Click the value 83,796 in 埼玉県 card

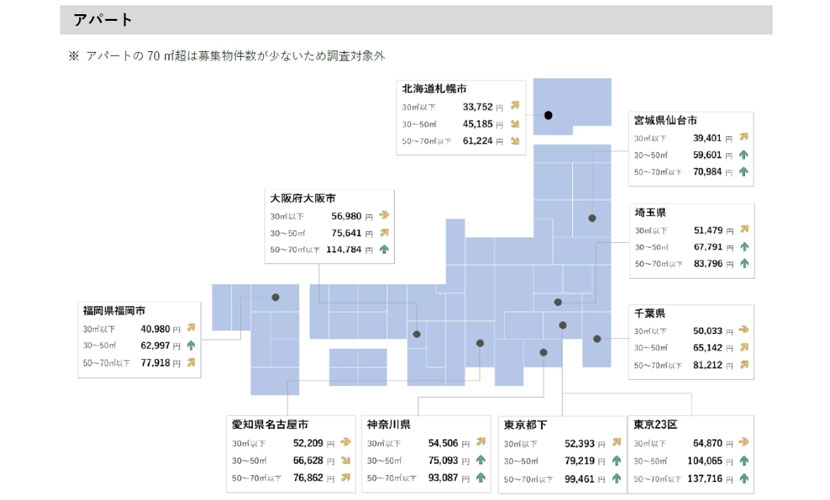pyautogui.click(x=708, y=263)
